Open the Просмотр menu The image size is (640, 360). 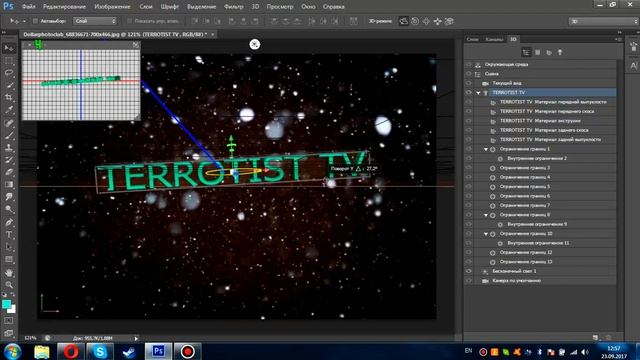[280, 7]
